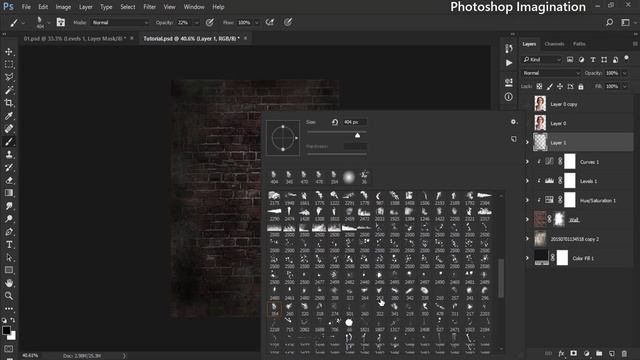Toggle layer filtering switch on/off
Viewport: 640px width, 360px height.
[x=627, y=59]
